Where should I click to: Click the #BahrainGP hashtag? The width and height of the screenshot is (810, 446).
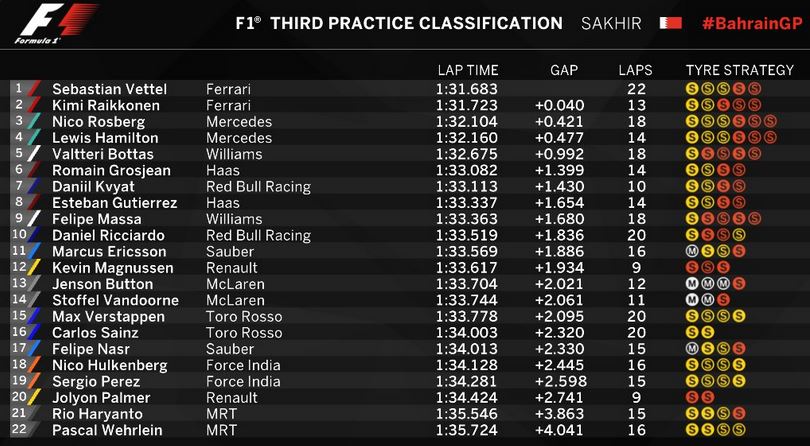(x=753, y=24)
